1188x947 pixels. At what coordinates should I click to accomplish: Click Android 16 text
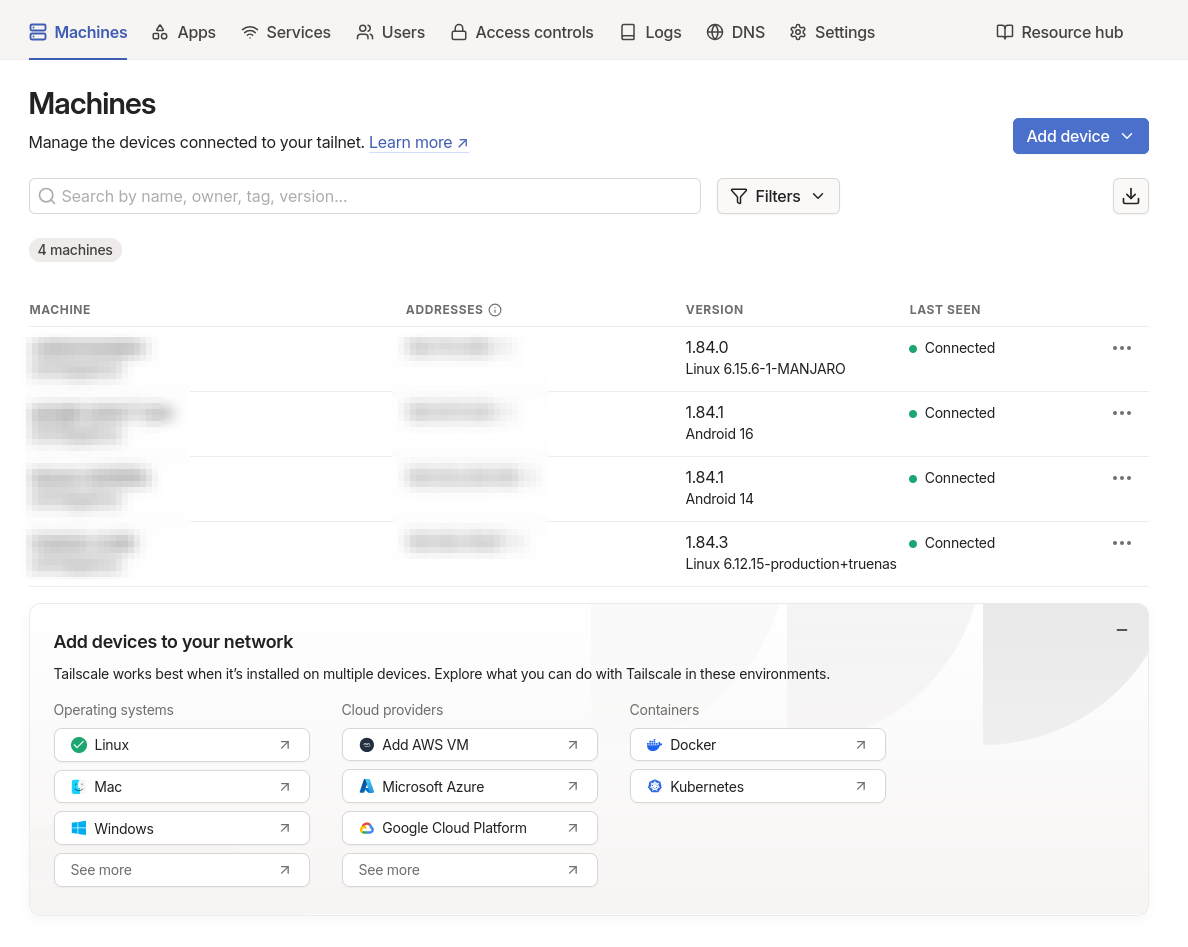click(719, 434)
